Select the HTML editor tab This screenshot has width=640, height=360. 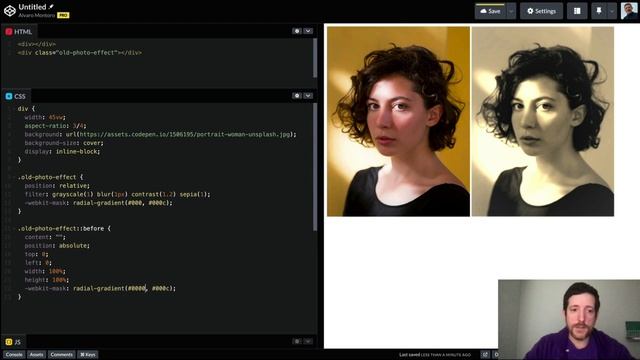[18, 31]
